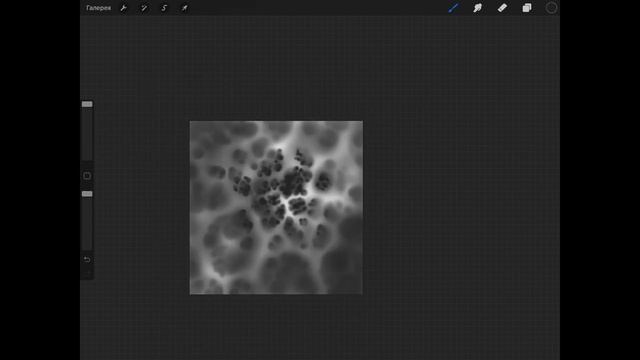Tap the square modify button in sidebar
640x360 pixels.
click(x=87, y=176)
